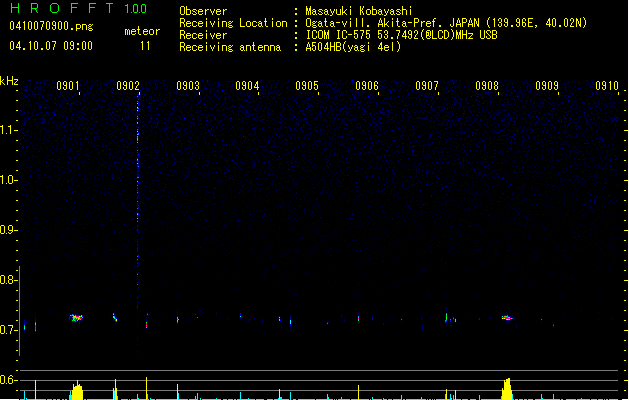
Task: Click observer name Masayuki Kobayashi
Action: click(x=359, y=11)
